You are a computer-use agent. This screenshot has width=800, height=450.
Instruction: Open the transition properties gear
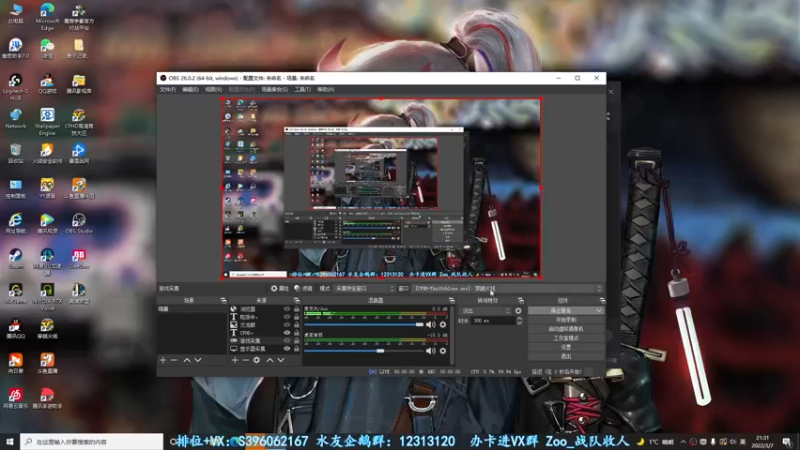click(x=518, y=311)
